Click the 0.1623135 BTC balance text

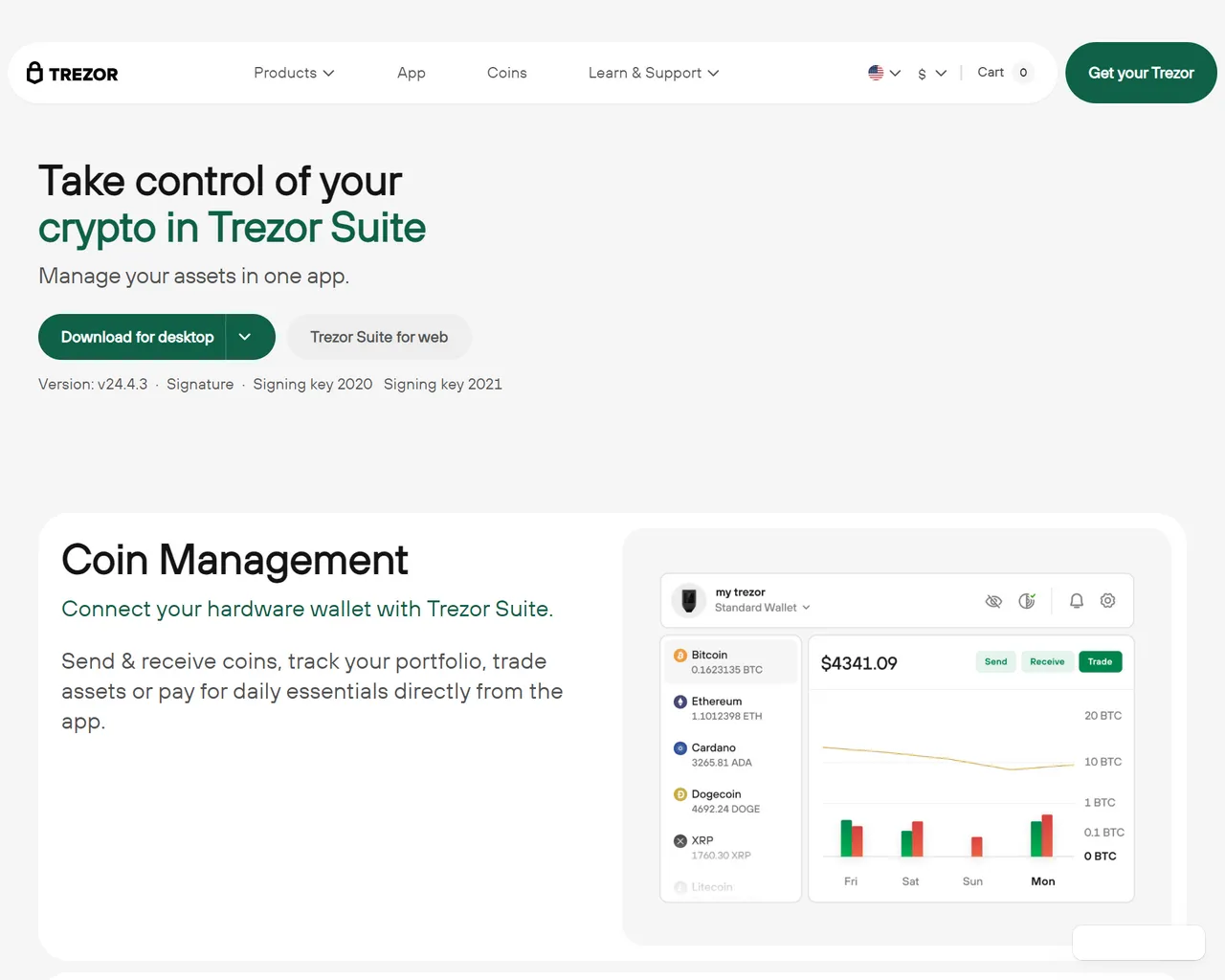pyautogui.click(x=727, y=670)
